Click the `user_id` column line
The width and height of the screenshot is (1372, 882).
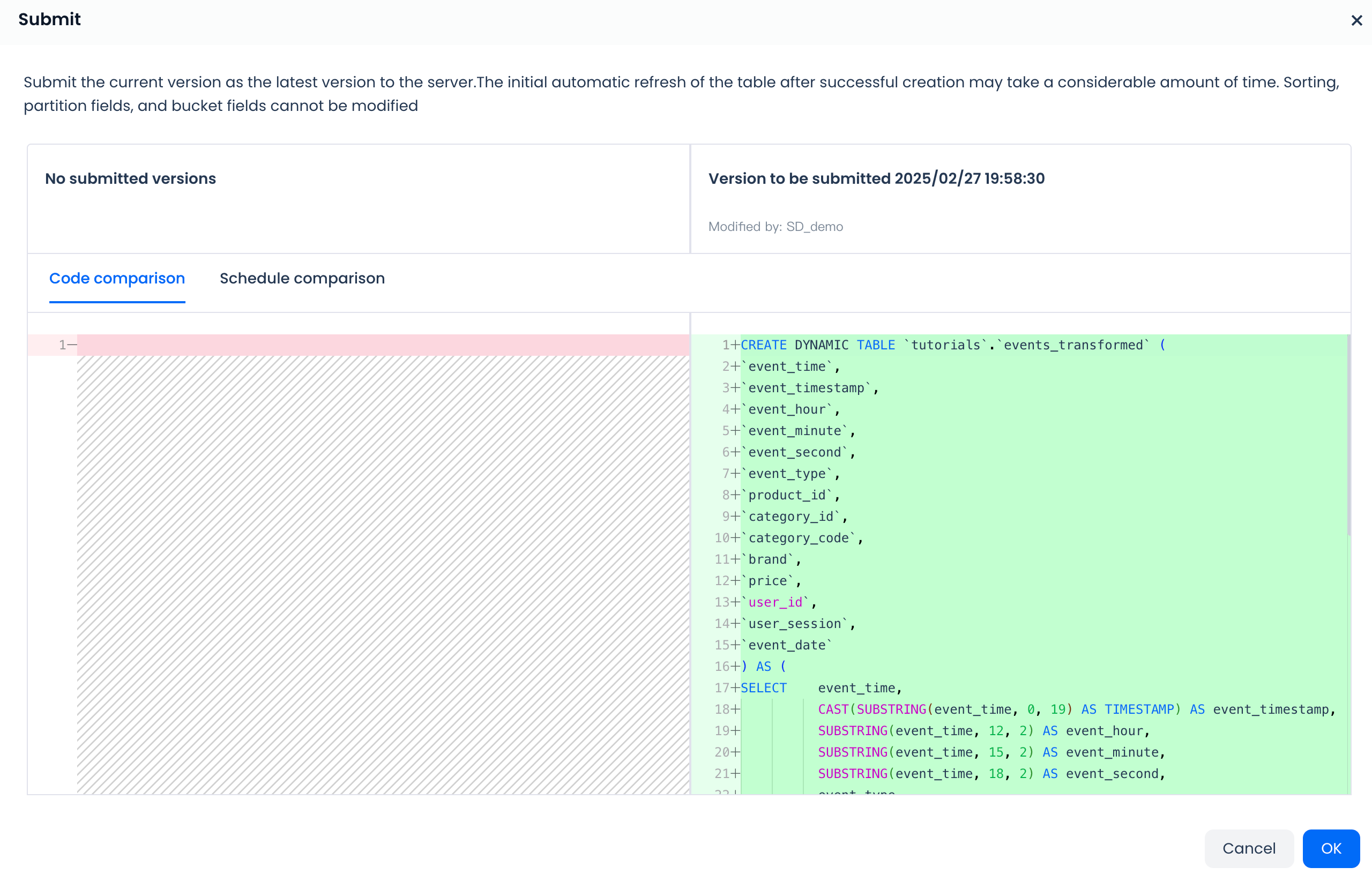[x=778, y=602]
